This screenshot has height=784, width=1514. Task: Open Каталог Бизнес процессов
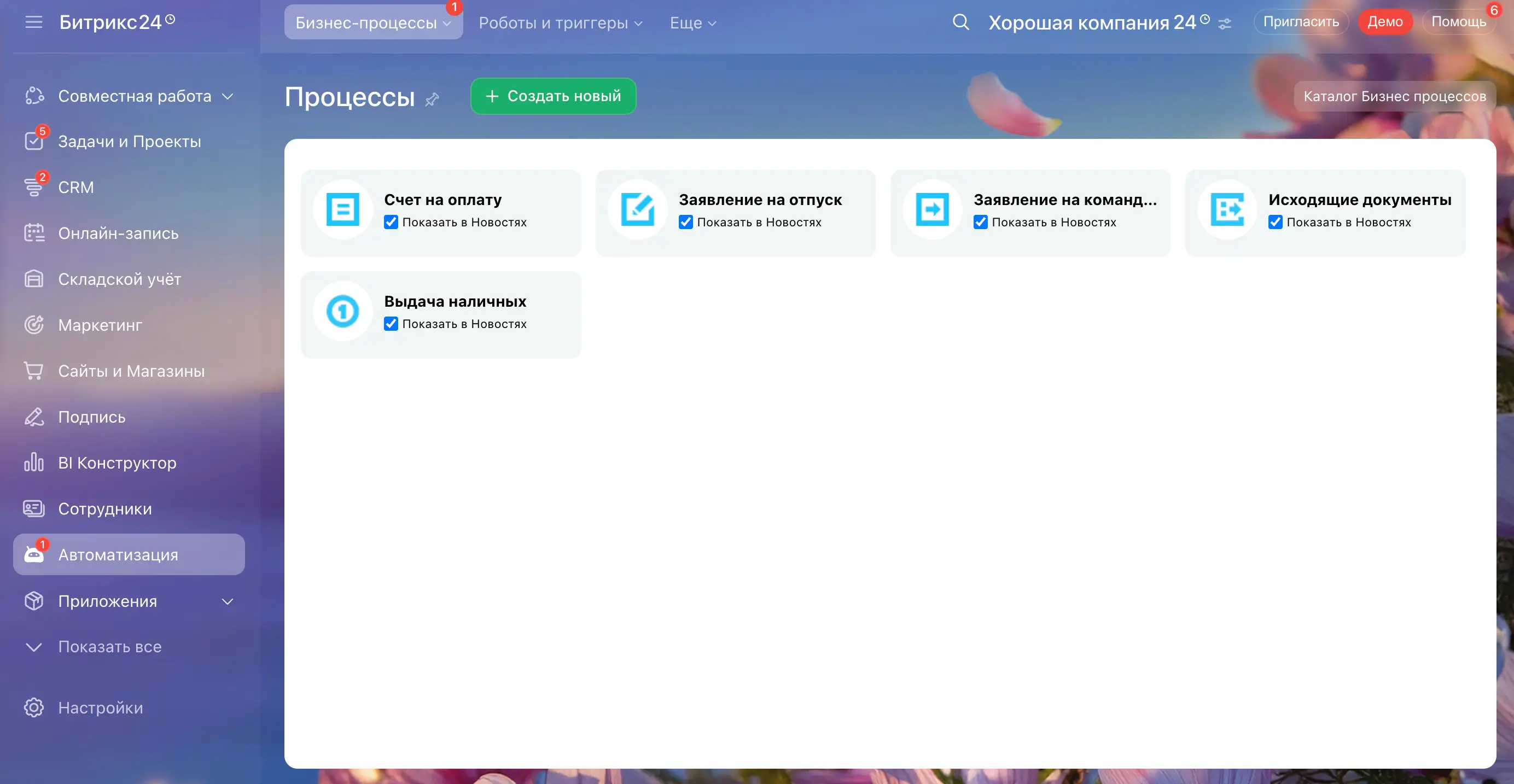pos(1394,96)
